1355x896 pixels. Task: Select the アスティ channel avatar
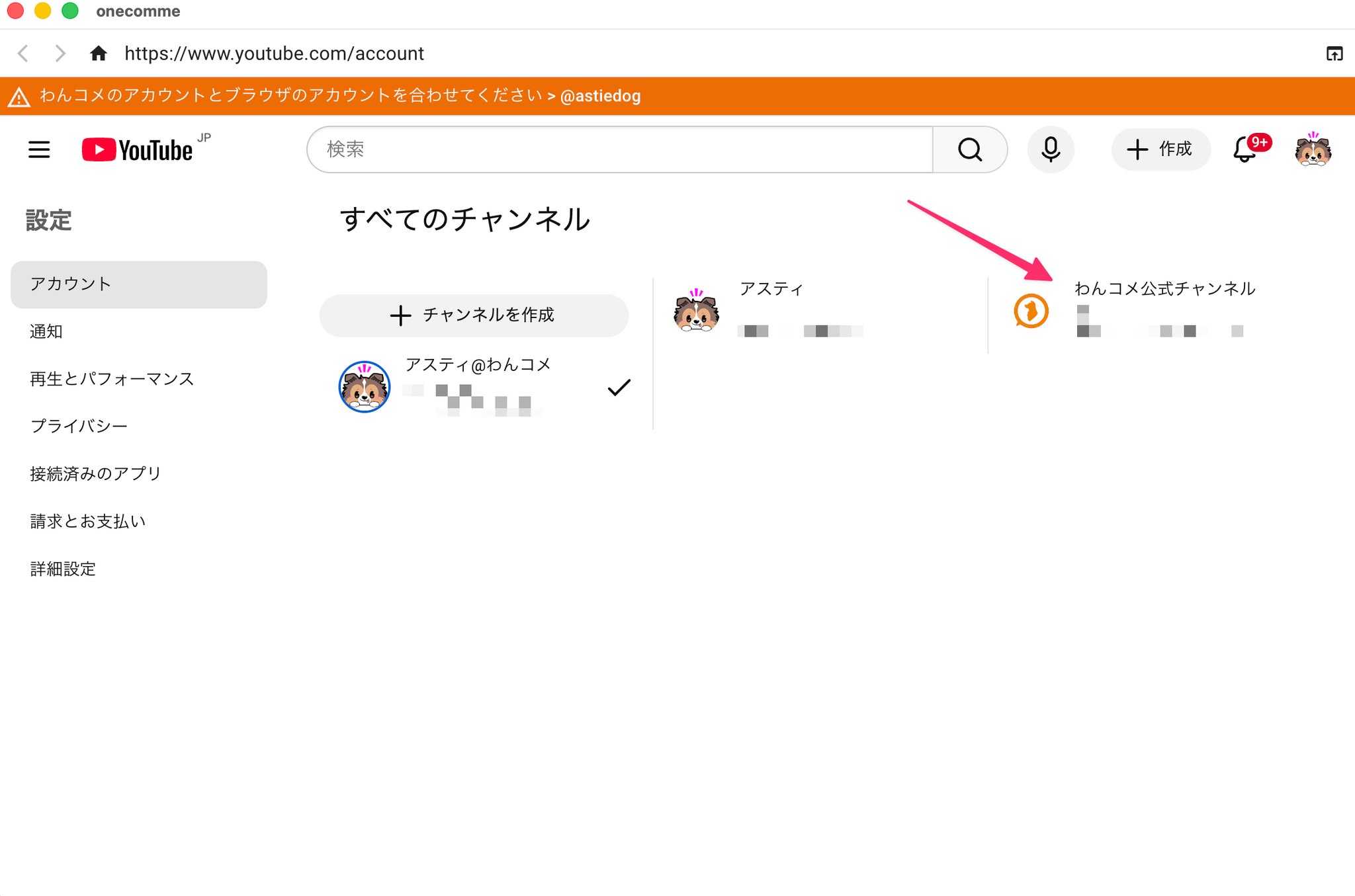pos(696,311)
